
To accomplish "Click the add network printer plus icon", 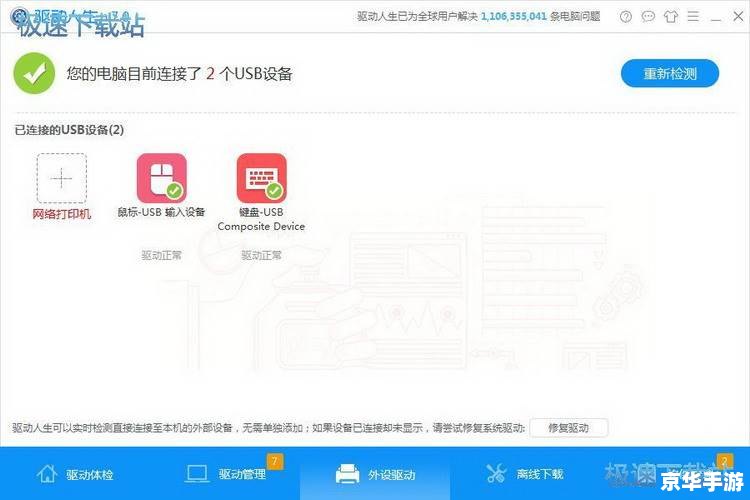I will click(x=62, y=178).
